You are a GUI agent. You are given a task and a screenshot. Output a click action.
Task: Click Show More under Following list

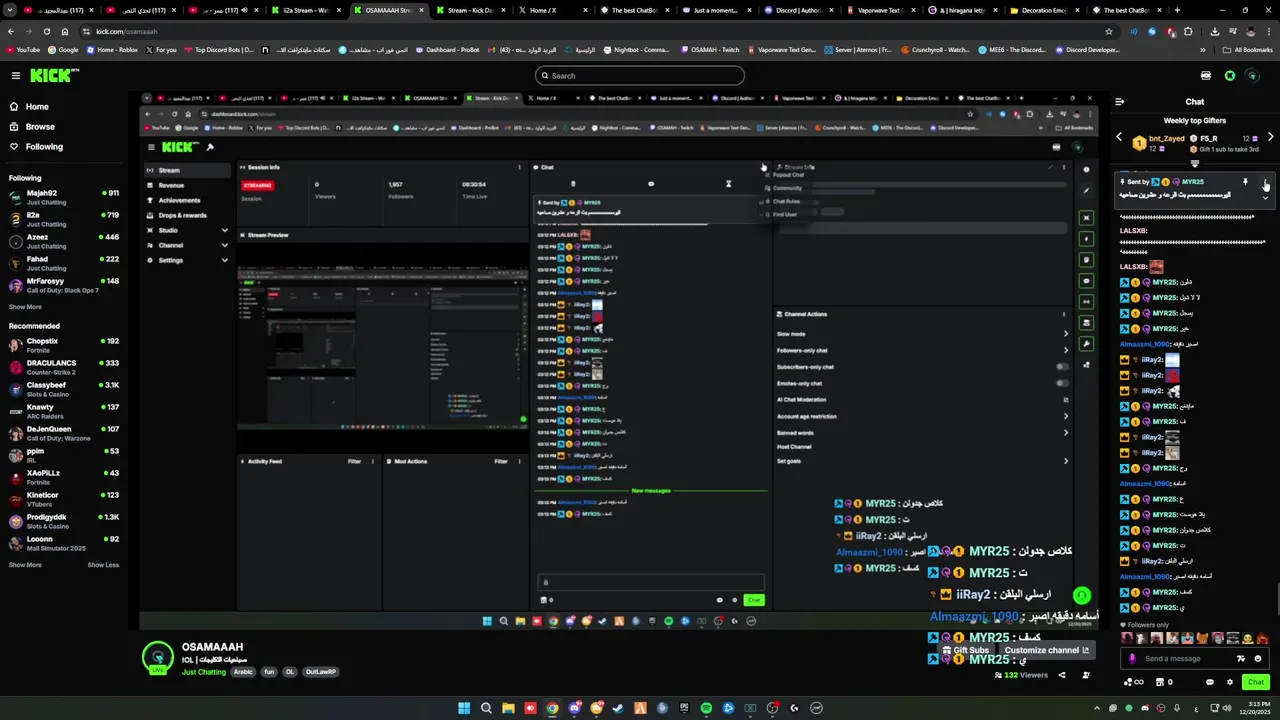25,307
